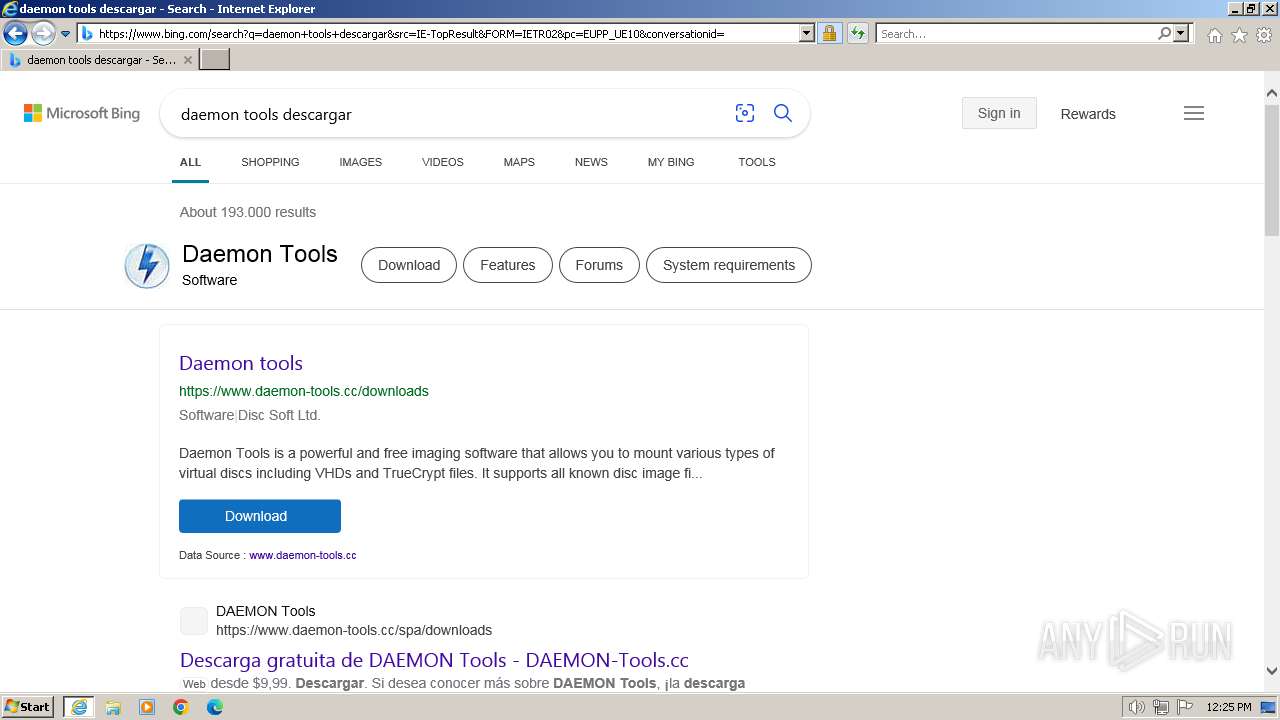Click the security lock icon in address bar
Image resolution: width=1280 pixels, height=720 pixels.
pyautogui.click(x=829, y=33)
